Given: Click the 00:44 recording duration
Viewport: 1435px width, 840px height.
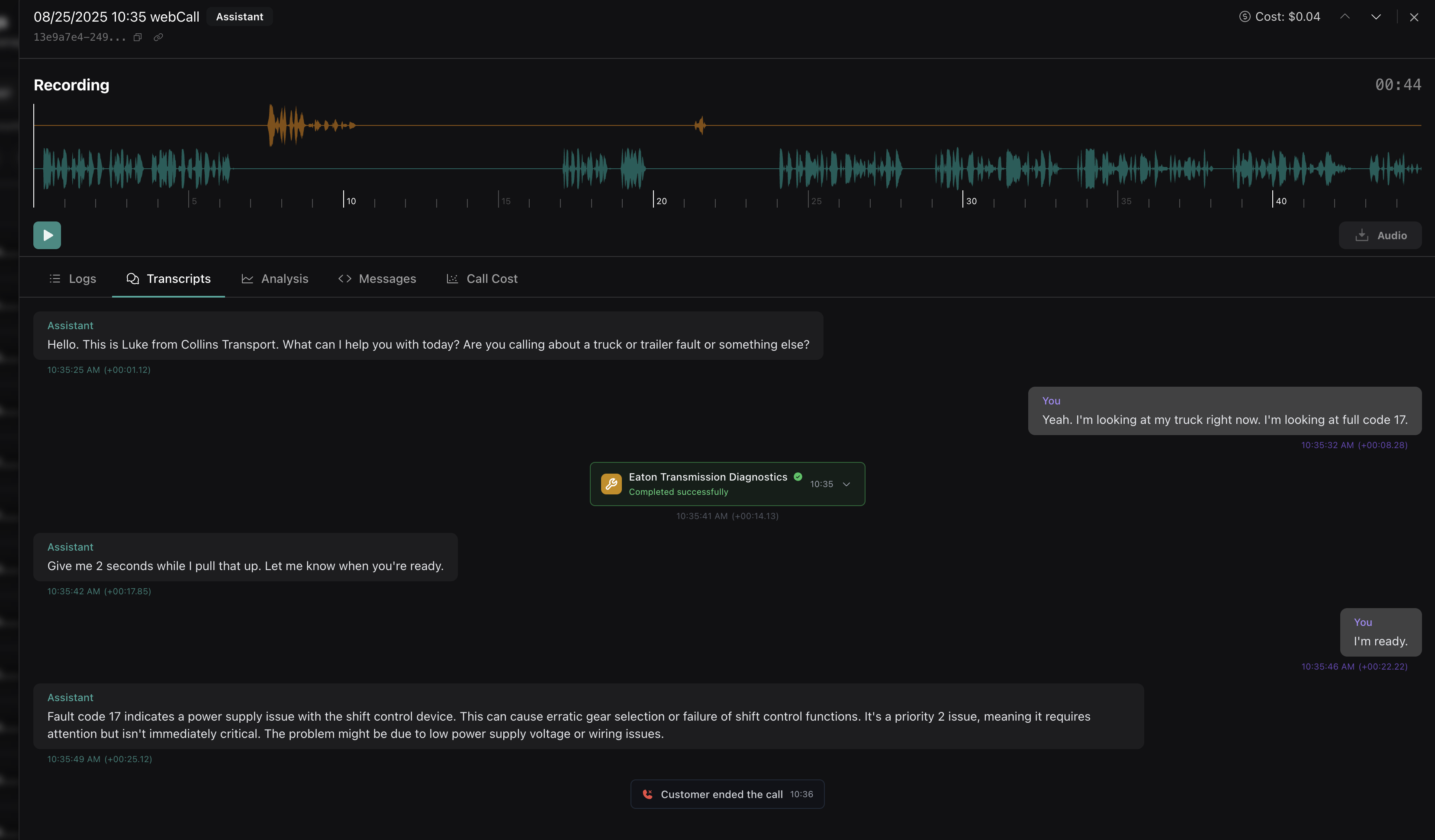Looking at the screenshot, I should (1398, 85).
